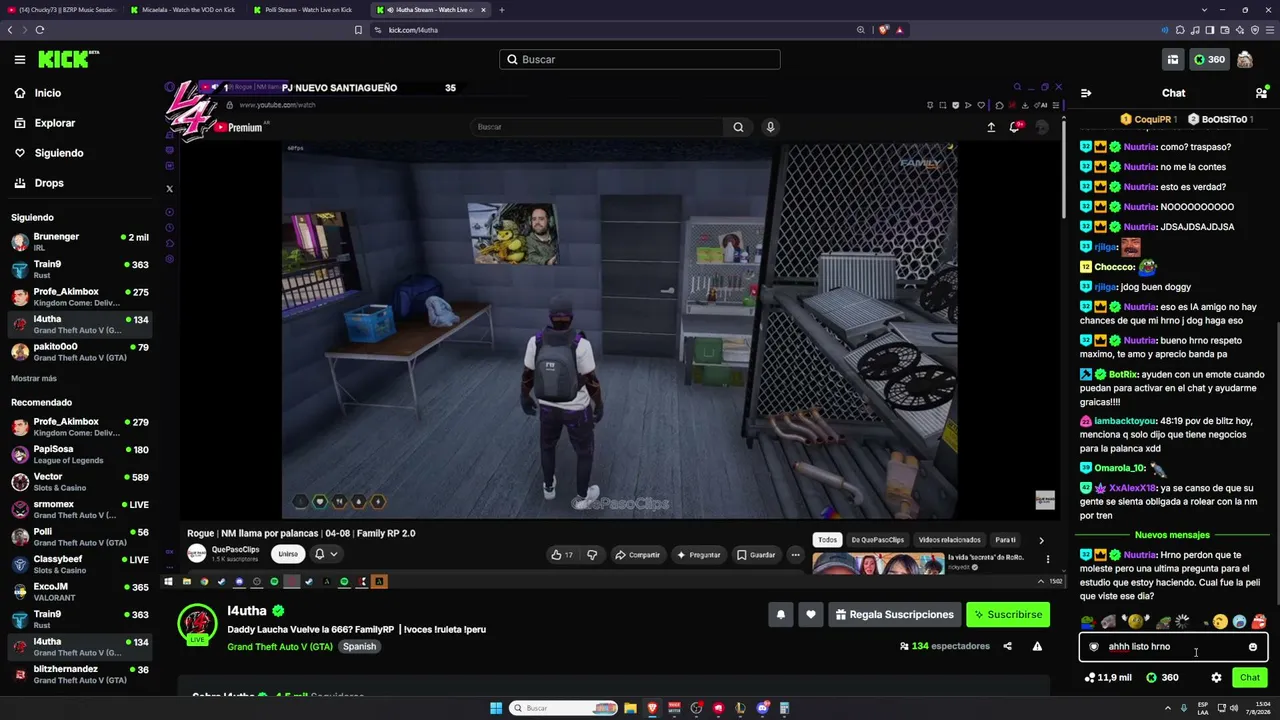Select the 'Videos relacionados' chip
Screen dimensions: 1280x720
(x=949, y=540)
